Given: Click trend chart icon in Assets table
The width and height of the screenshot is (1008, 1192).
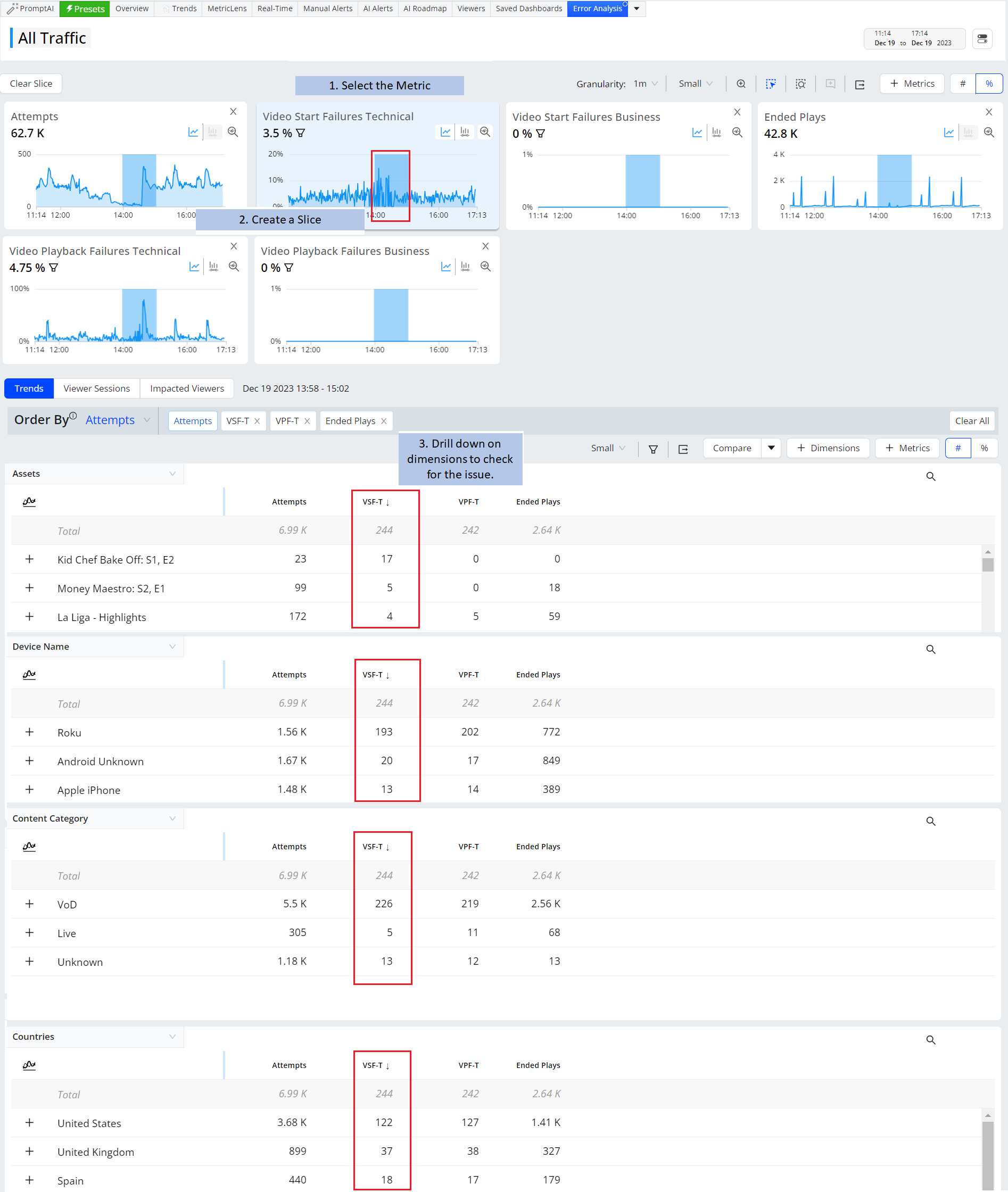Looking at the screenshot, I should 29,502.
